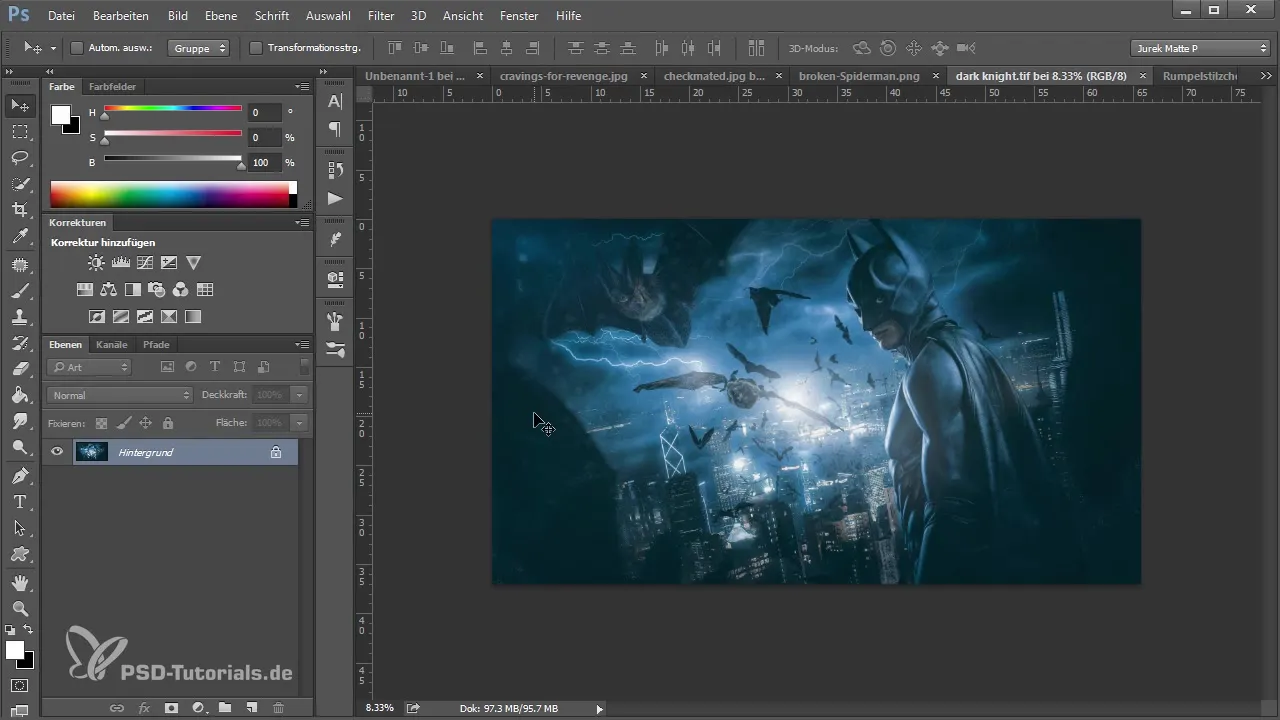
Task: Create a new layer
Action: tap(252, 708)
